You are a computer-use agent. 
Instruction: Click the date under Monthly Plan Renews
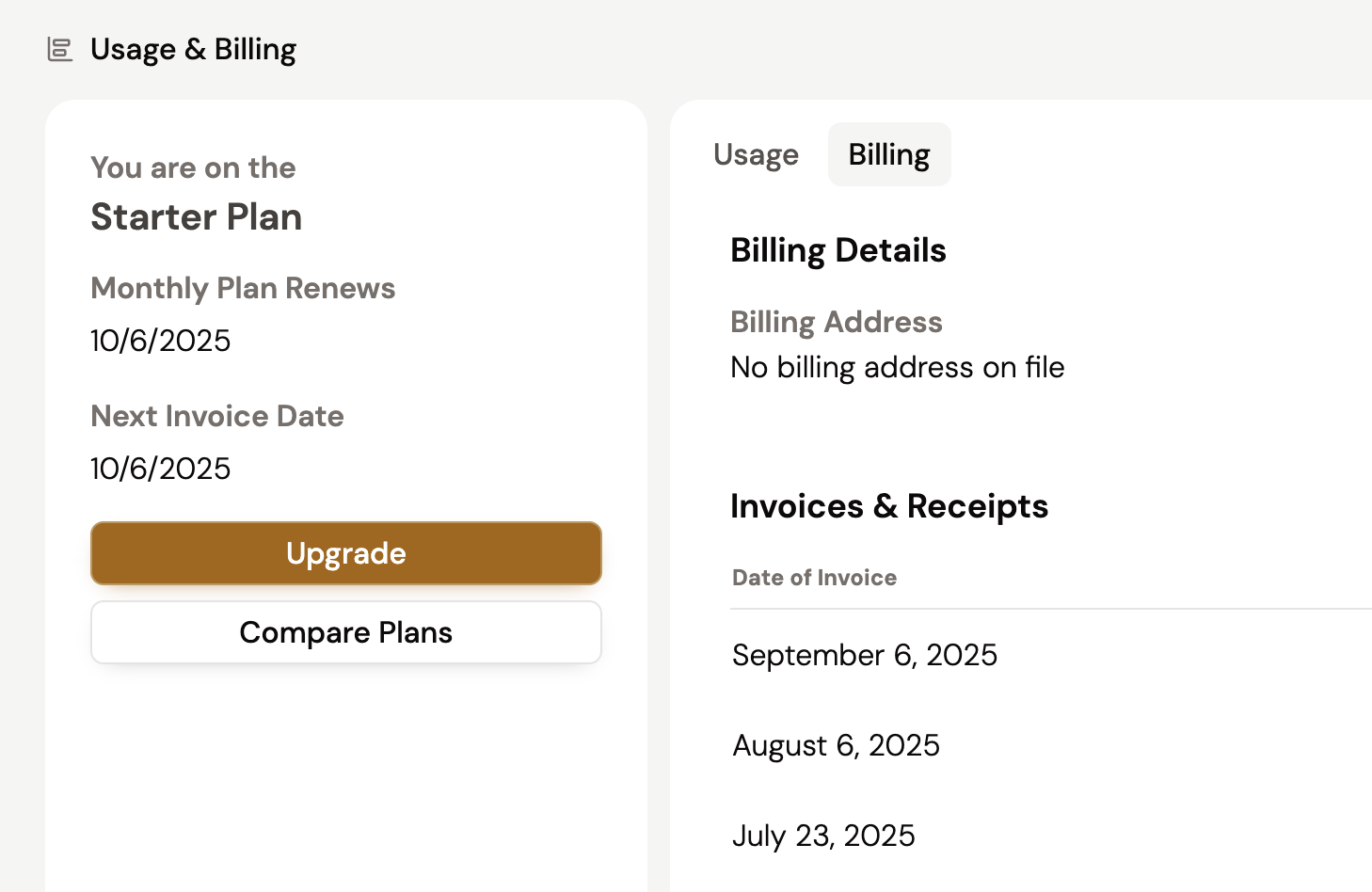pyautogui.click(x=160, y=341)
